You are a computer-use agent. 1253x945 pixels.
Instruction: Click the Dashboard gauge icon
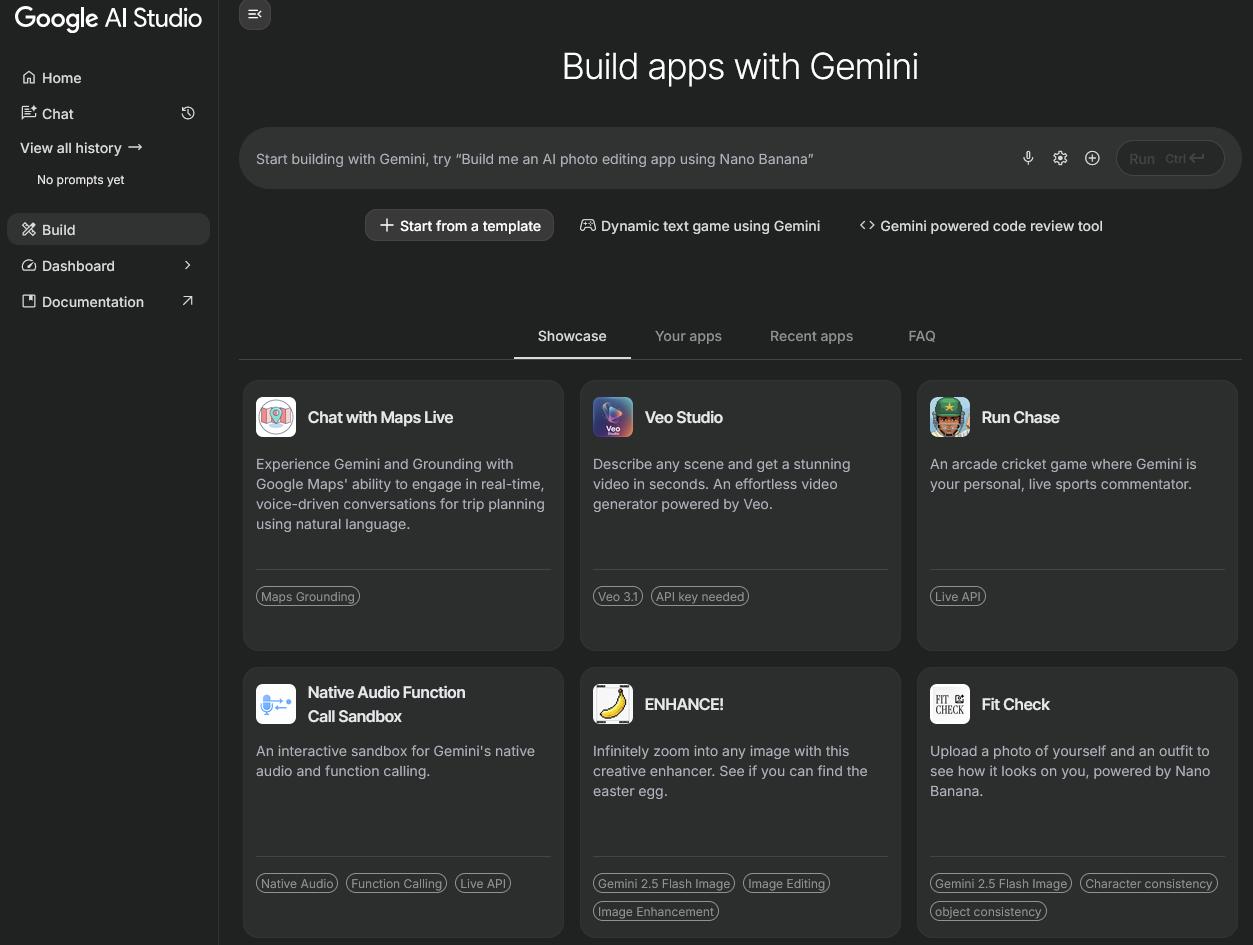click(29, 265)
